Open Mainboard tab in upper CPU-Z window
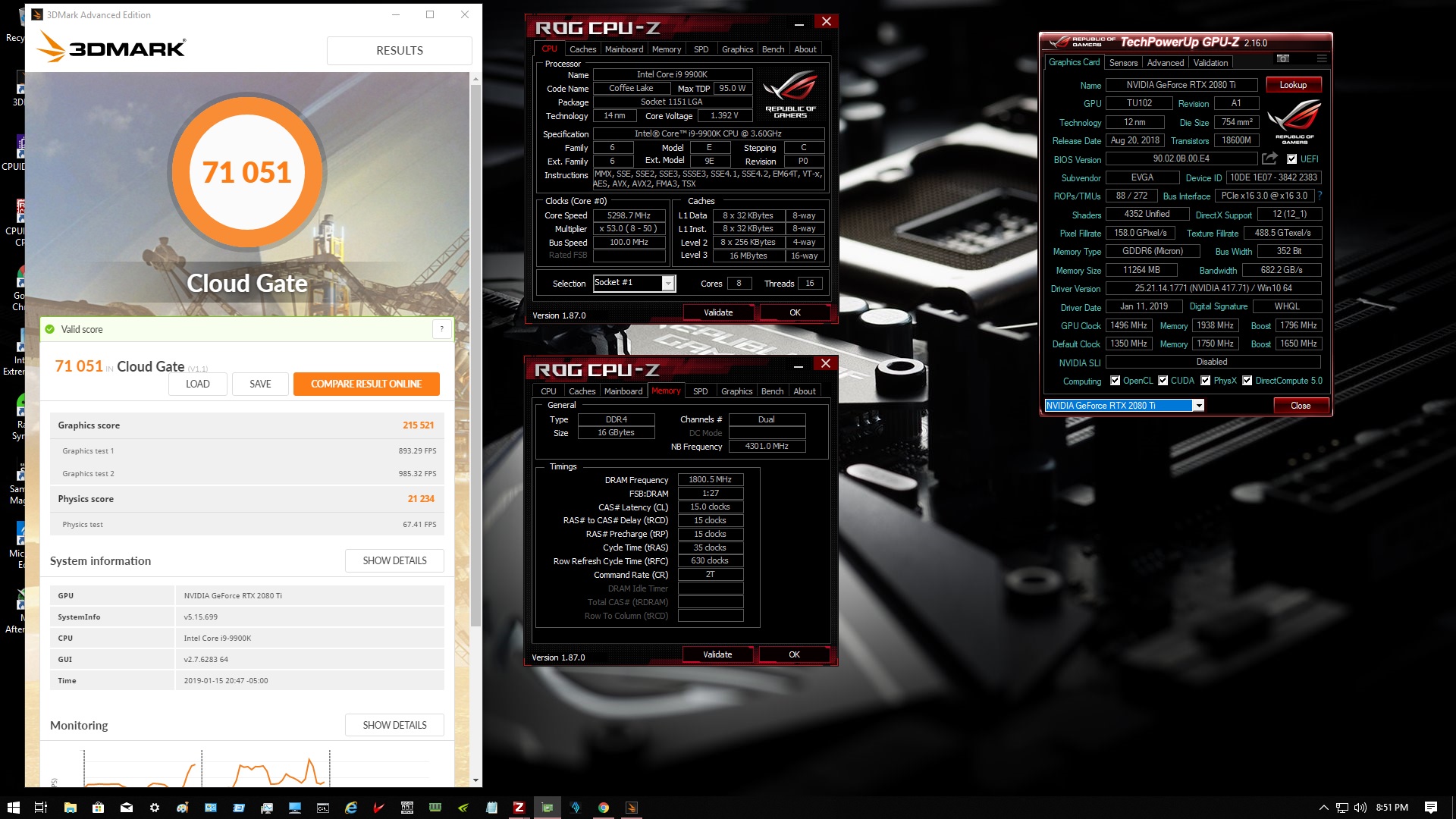 [x=624, y=49]
